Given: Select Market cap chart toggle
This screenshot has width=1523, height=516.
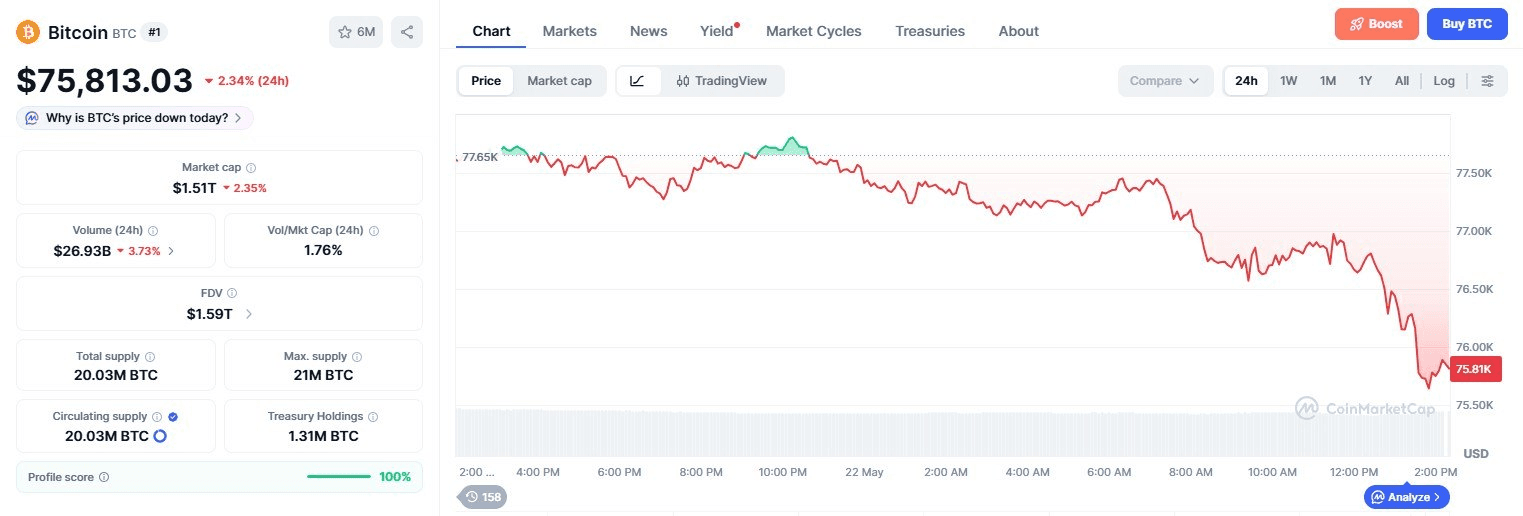Looking at the screenshot, I should coord(559,81).
